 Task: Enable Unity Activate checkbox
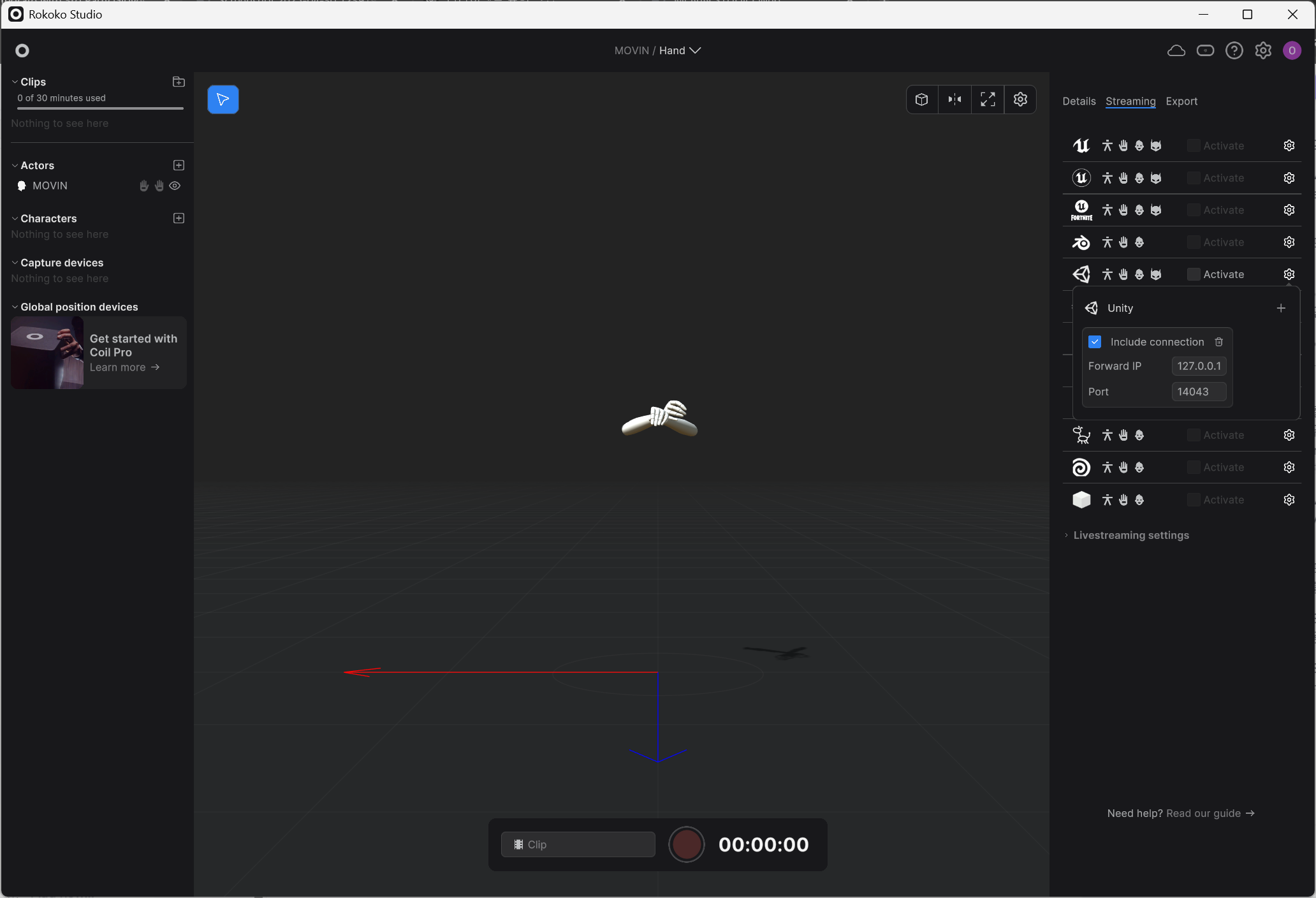(x=1193, y=274)
